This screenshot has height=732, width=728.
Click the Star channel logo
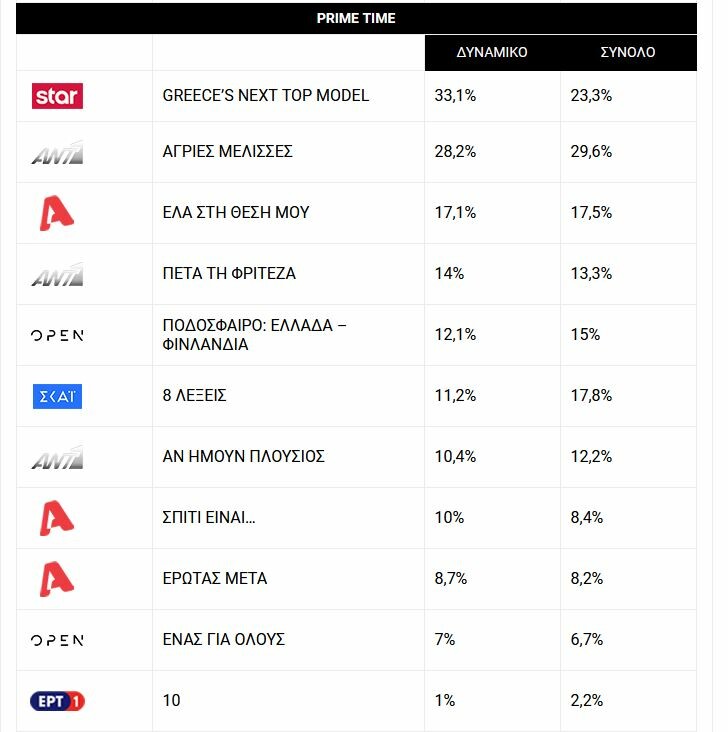57,96
